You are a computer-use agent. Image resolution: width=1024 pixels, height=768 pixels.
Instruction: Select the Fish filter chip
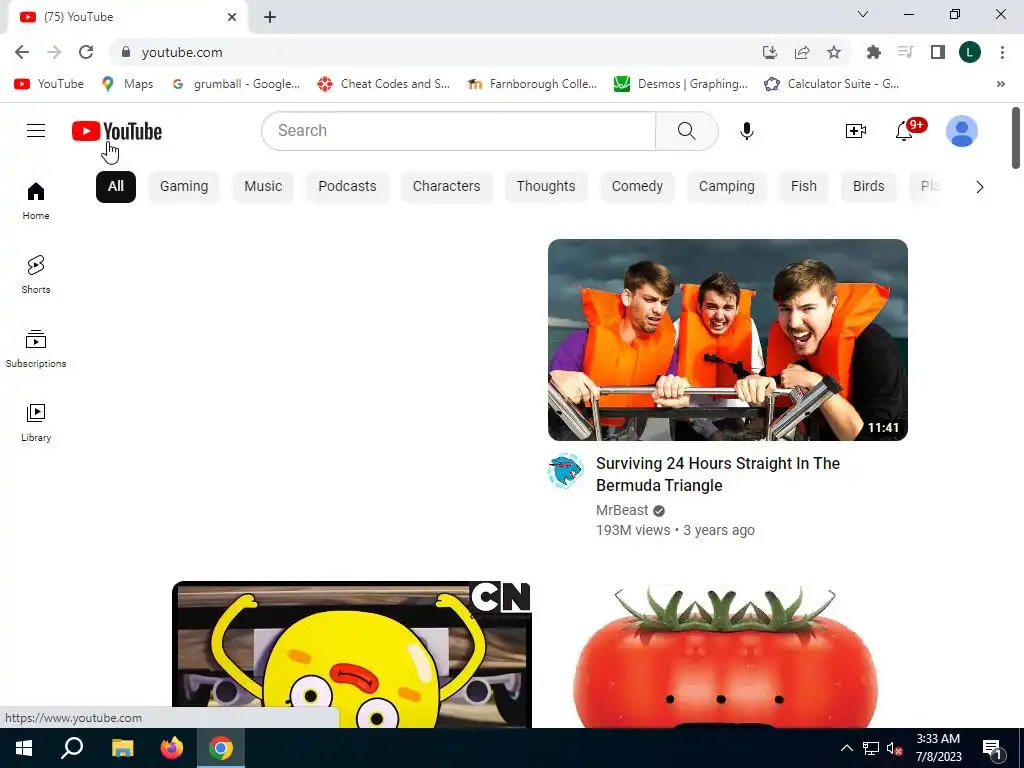point(804,187)
